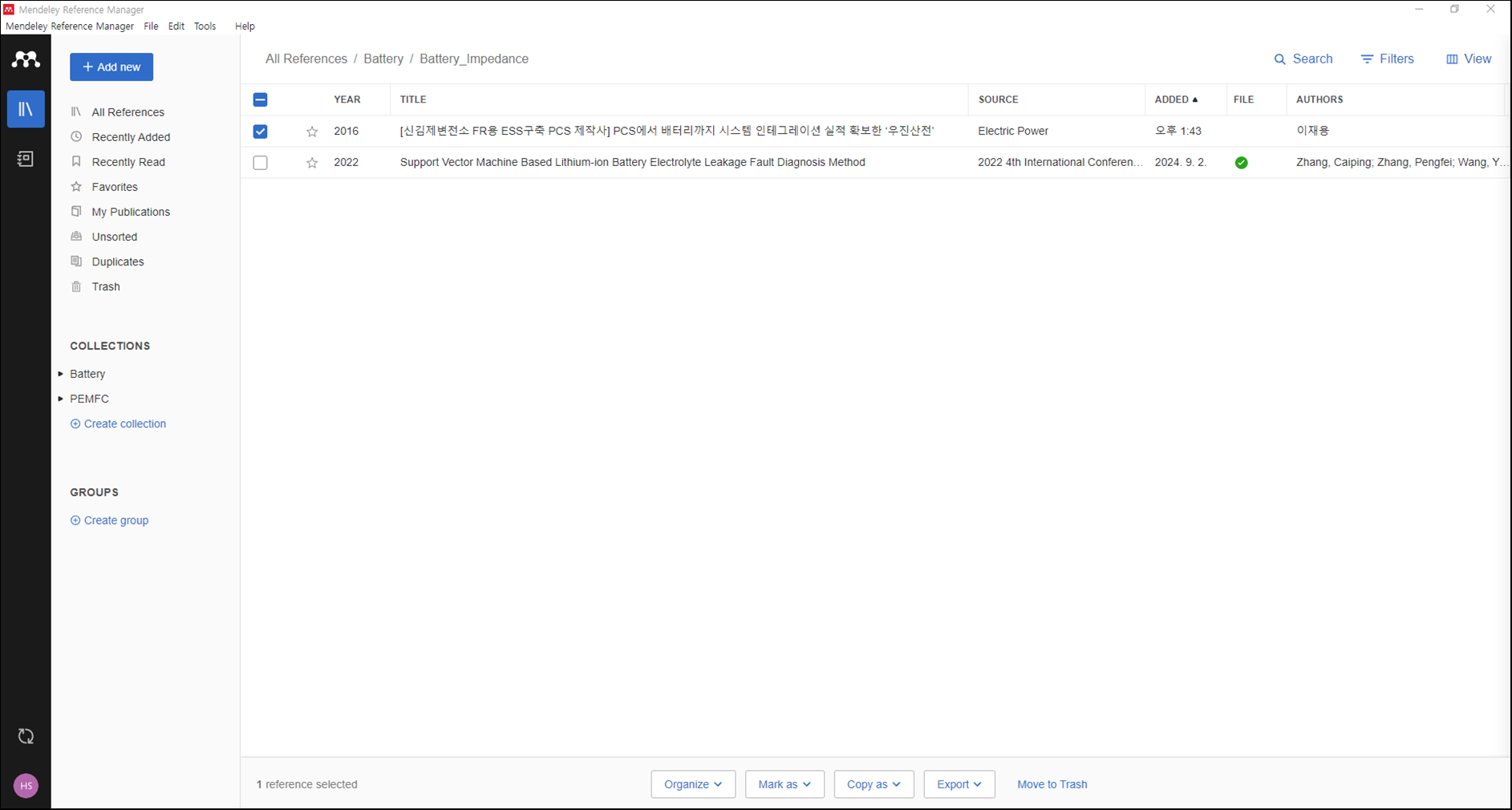Sort by the TITLE column header
Screen dimensions: 1512x810
[x=413, y=99]
